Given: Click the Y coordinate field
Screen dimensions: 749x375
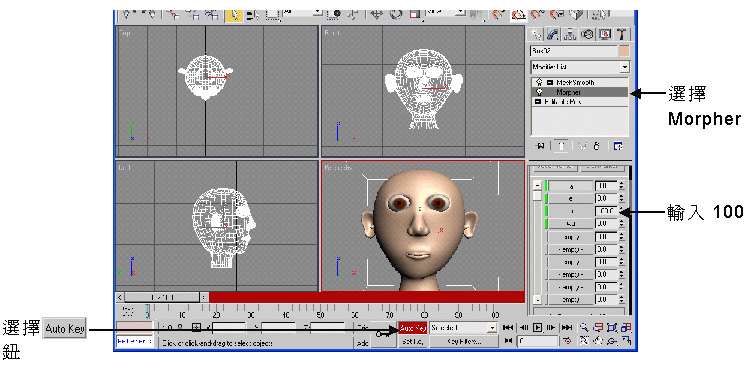Looking at the screenshot, I should (x=278, y=328).
